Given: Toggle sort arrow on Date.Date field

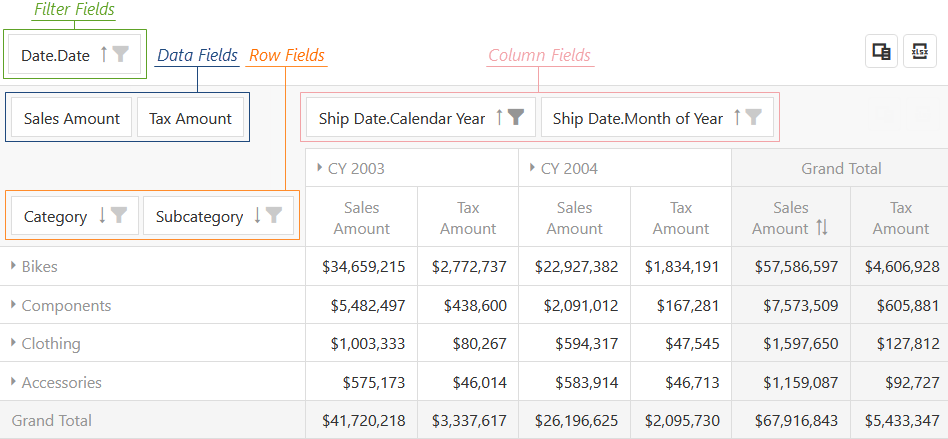Looking at the screenshot, I should pyautogui.click(x=103, y=55).
